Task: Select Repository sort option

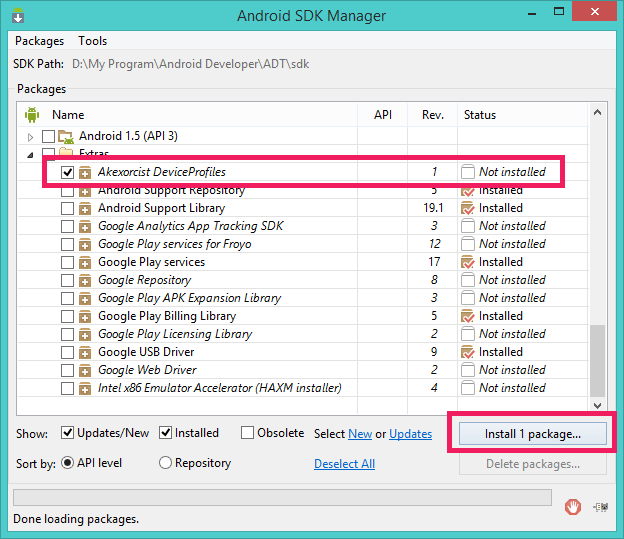Action: point(165,463)
